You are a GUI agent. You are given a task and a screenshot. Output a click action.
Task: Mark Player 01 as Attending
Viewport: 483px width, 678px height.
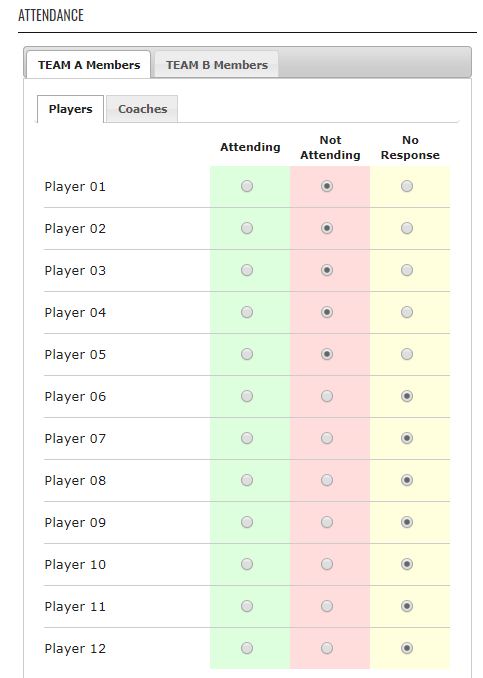click(x=247, y=186)
